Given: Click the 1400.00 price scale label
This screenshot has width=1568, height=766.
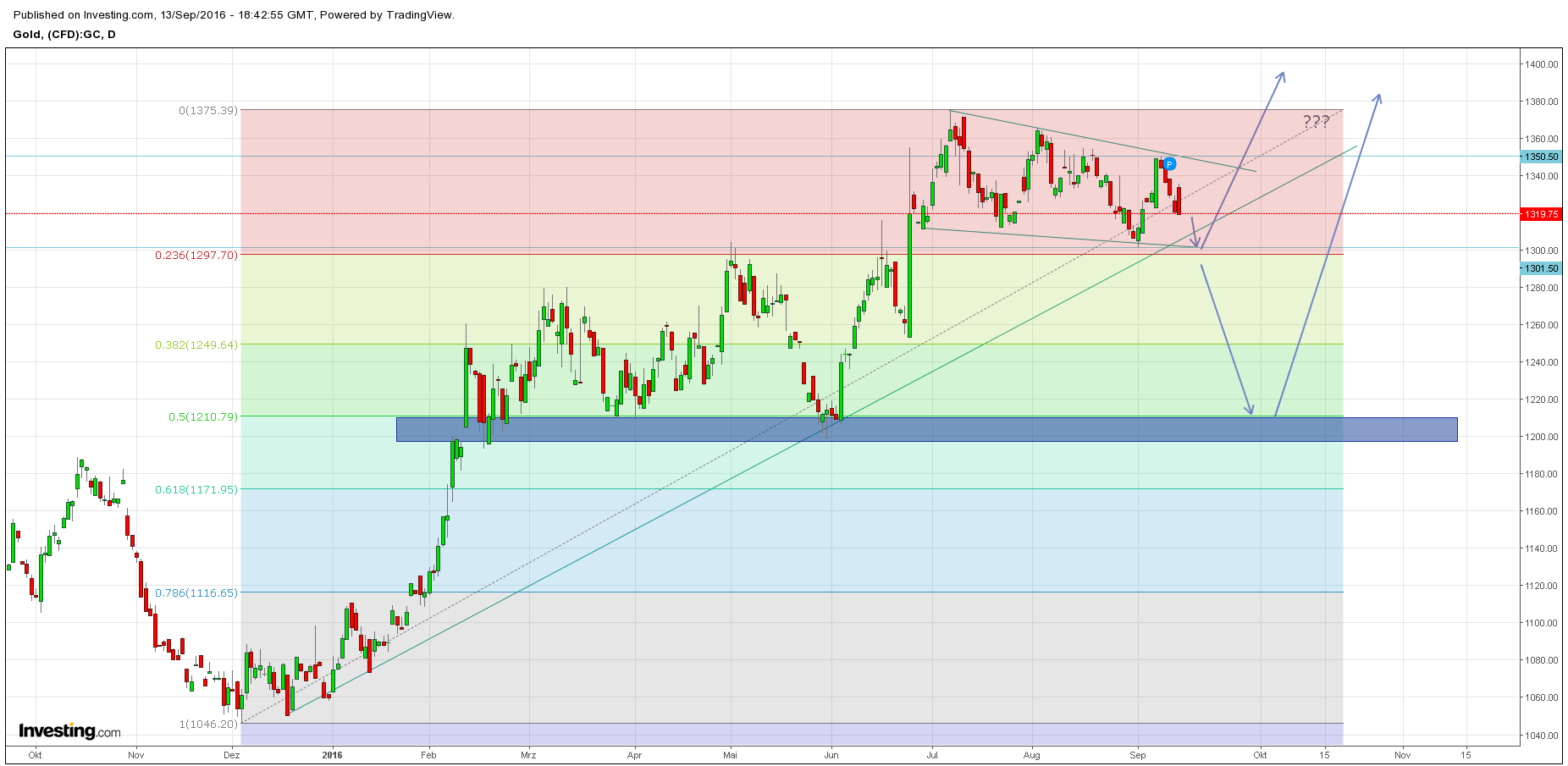Looking at the screenshot, I should coord(1541,64).
